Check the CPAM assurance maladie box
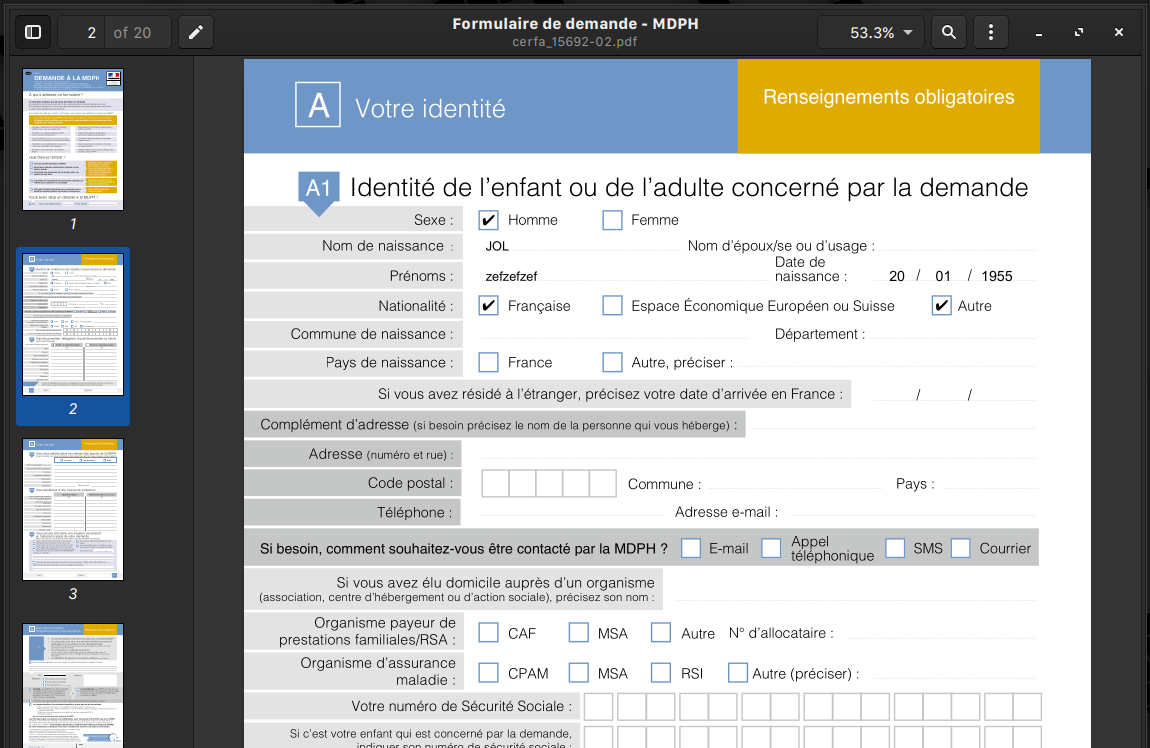The width and height of the screenshot is (1150, 748). [x=488, y=673]
